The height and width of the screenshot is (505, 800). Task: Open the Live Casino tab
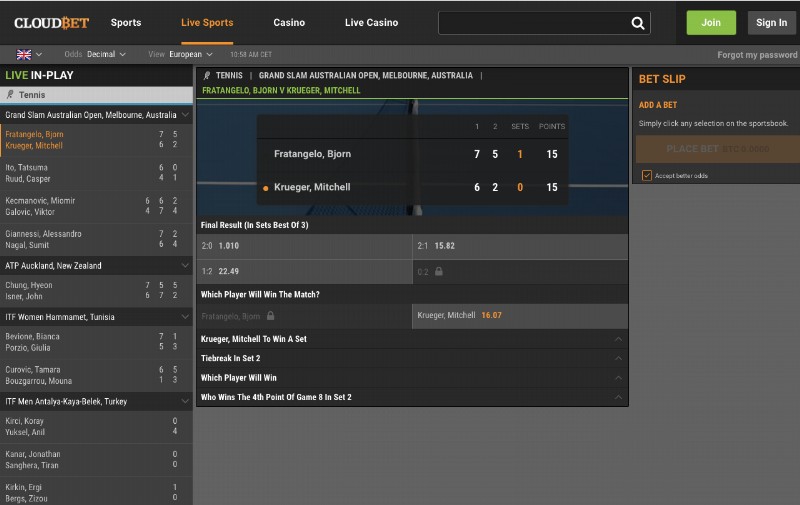pyautogui.click(x=371, y=22)
